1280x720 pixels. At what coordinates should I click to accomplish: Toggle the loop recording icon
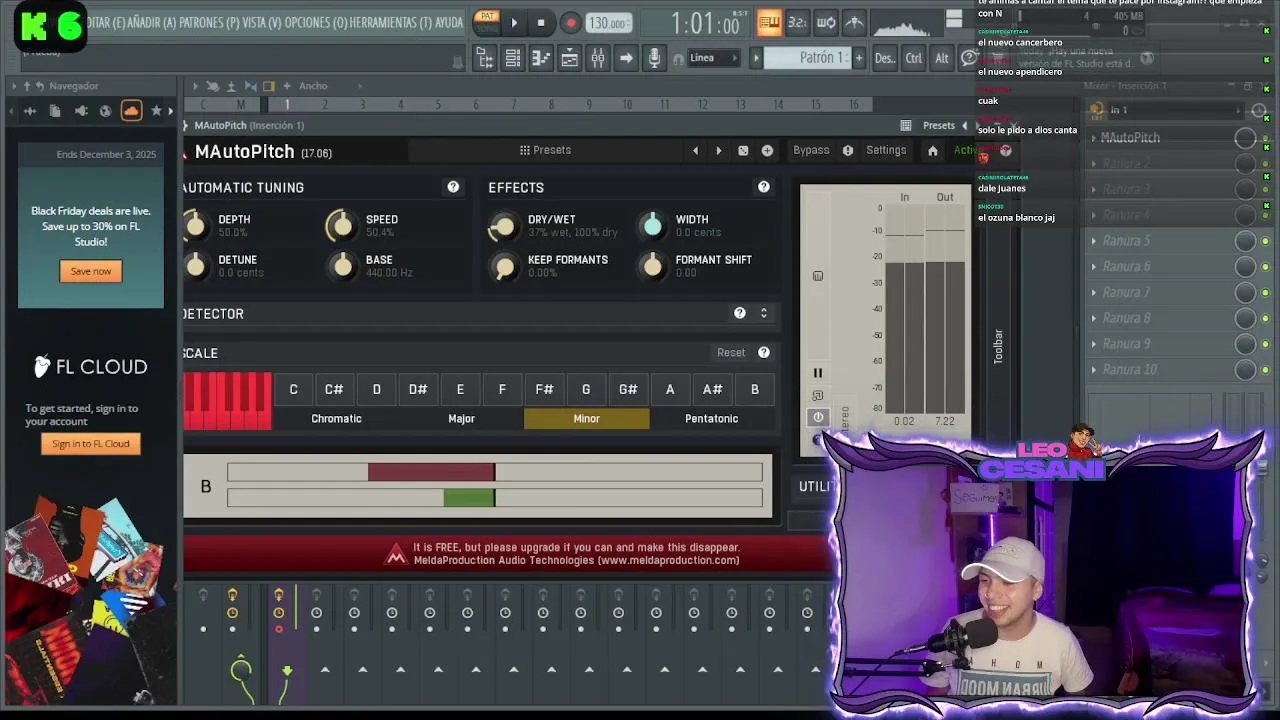tap(826, 22)
